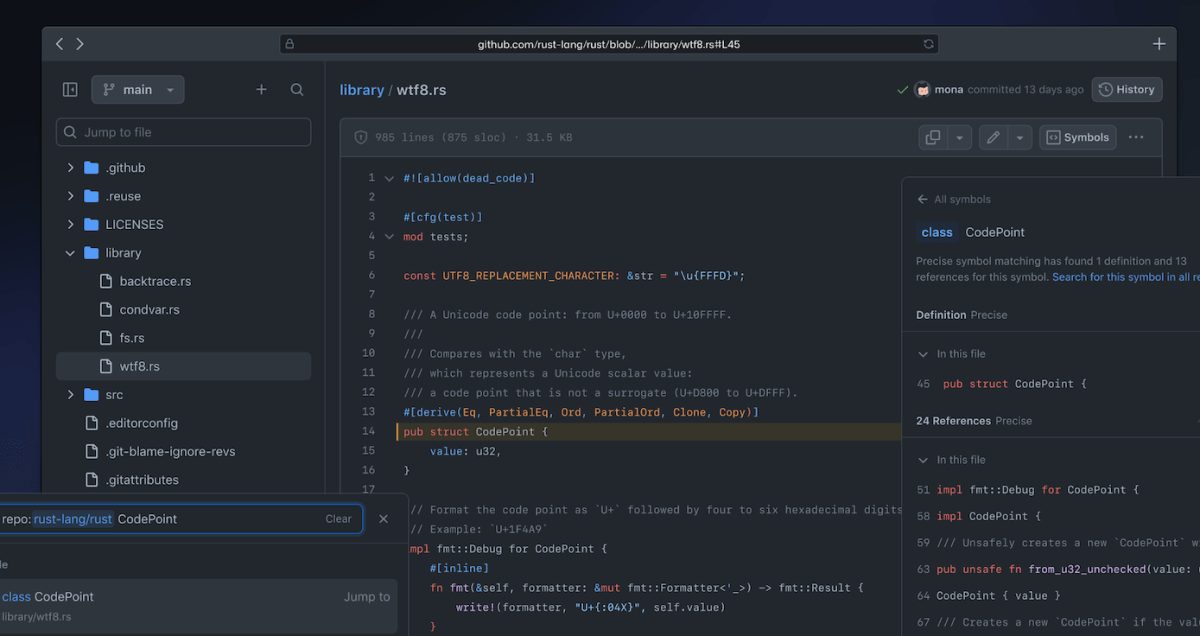Open the main branch selector dropdown
This screenshot has width=1200, height=636.
pos(137,89)
